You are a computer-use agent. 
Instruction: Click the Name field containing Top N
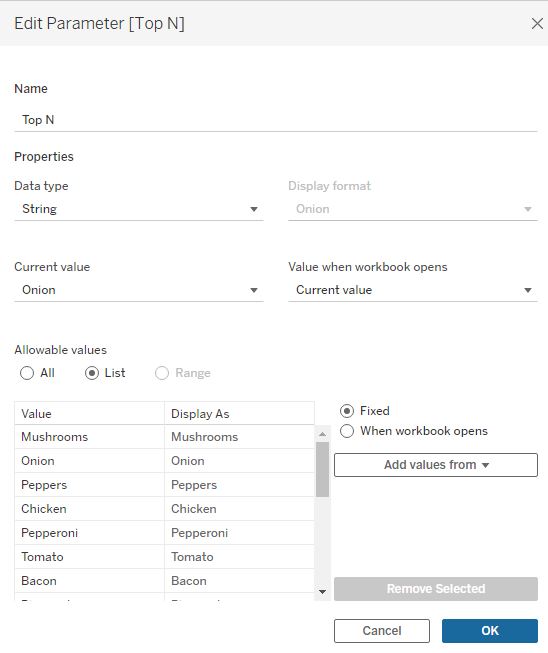tap(276, 120)
